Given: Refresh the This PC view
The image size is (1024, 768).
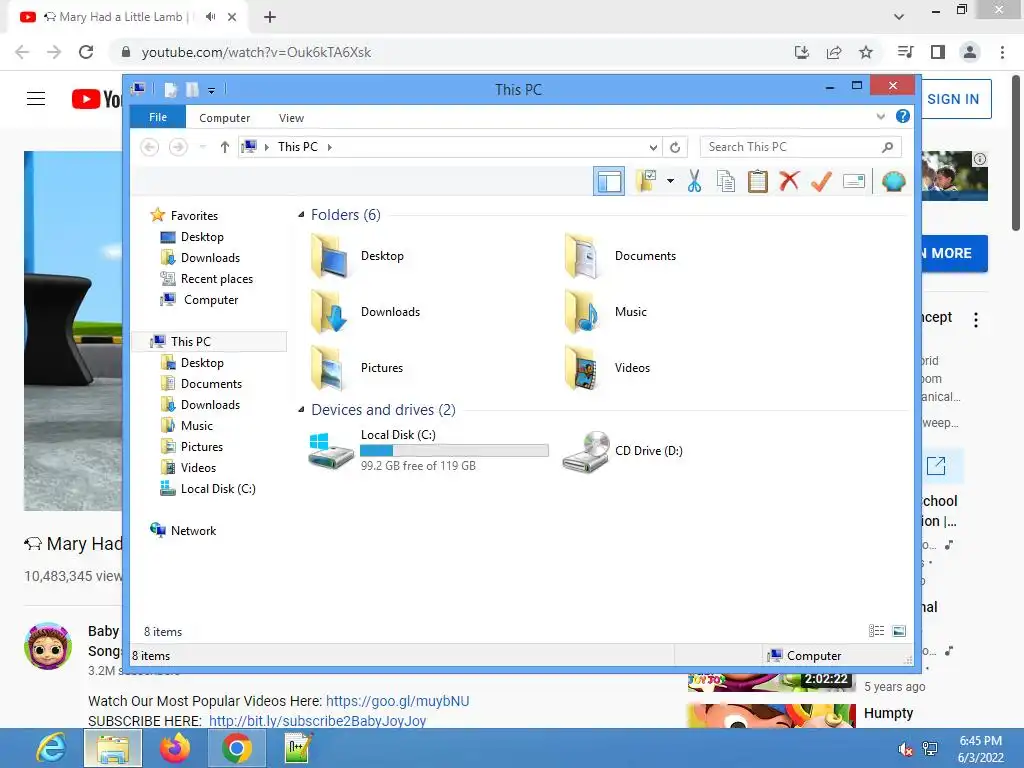Looking at the screenshot, I should coord(675,148).
